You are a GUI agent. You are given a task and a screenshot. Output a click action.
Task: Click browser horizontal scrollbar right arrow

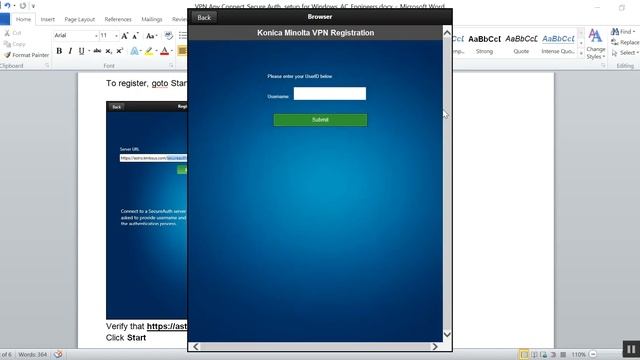point(435,347)
